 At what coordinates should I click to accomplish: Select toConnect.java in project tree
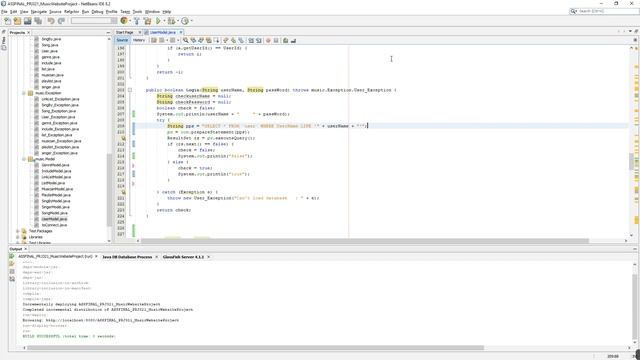pyautogui.click(x=54, y=225)
